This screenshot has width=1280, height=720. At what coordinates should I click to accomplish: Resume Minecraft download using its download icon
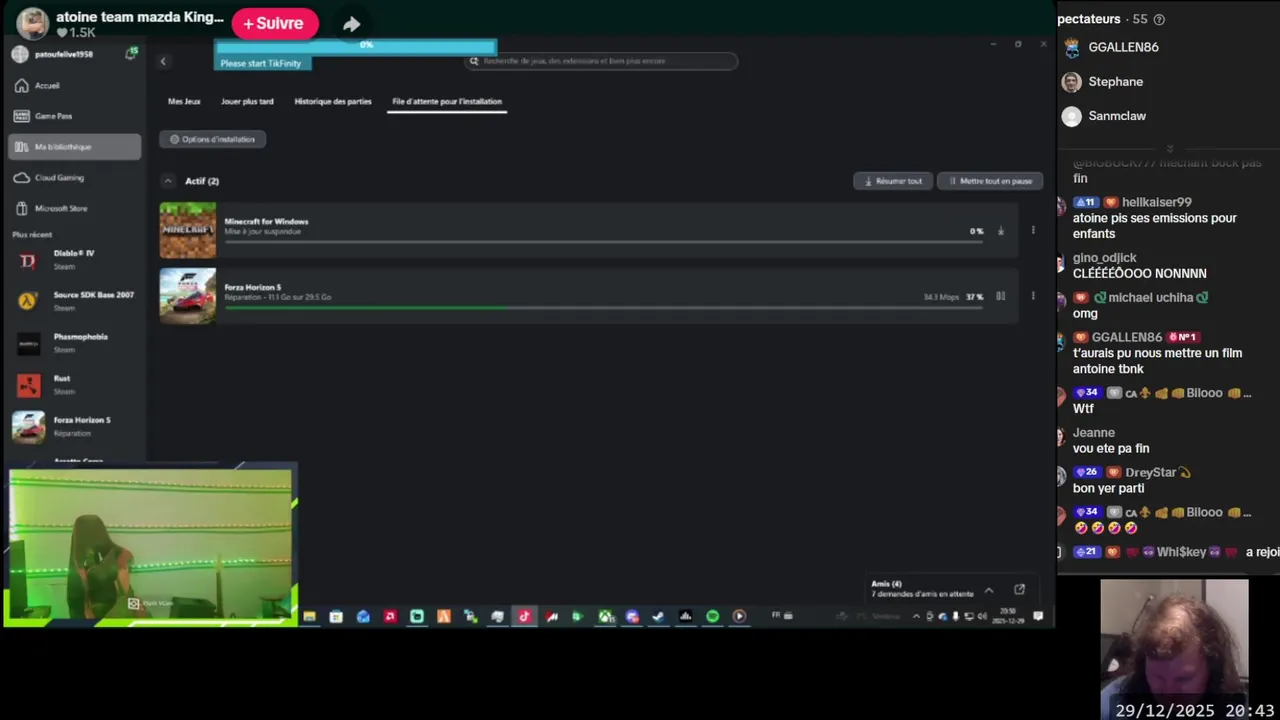click(1000, 231)
